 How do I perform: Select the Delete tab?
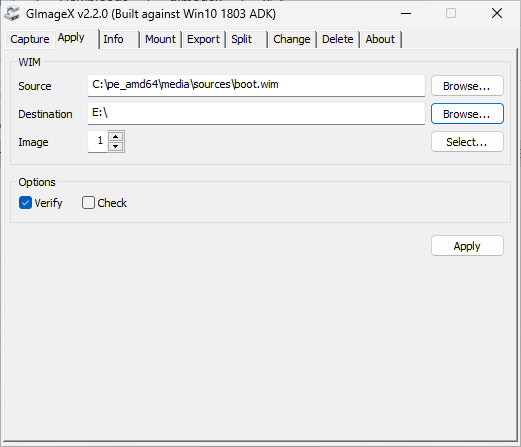point(338,39)
